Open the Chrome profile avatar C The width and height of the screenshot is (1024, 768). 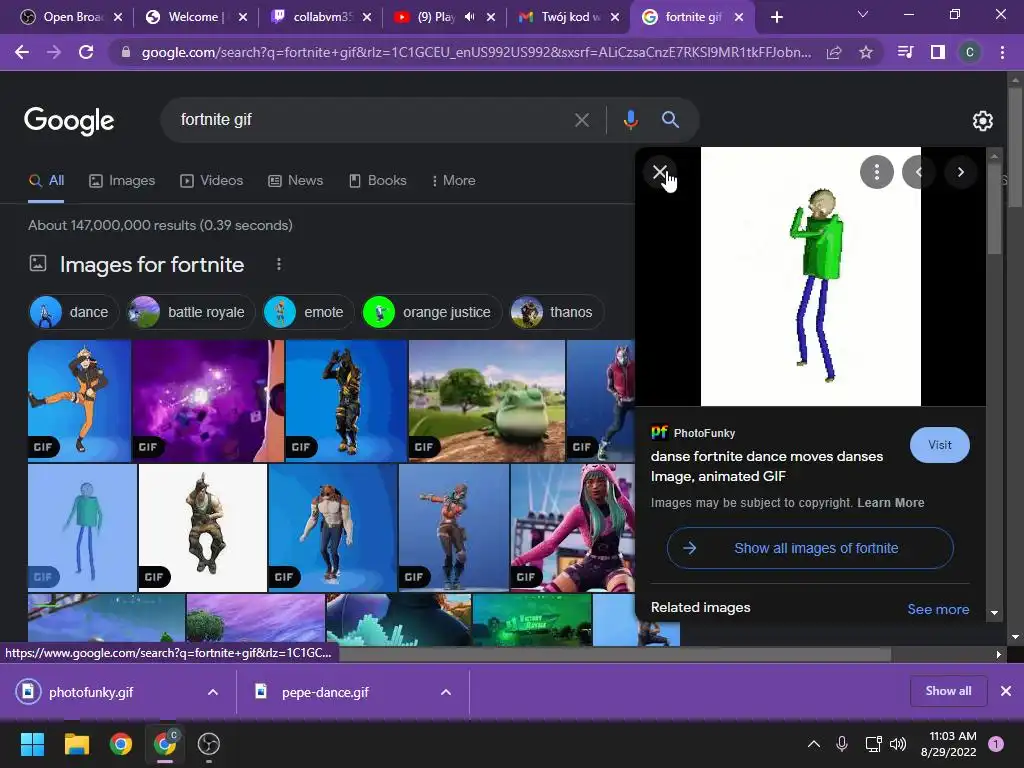(x=970, y=52)
